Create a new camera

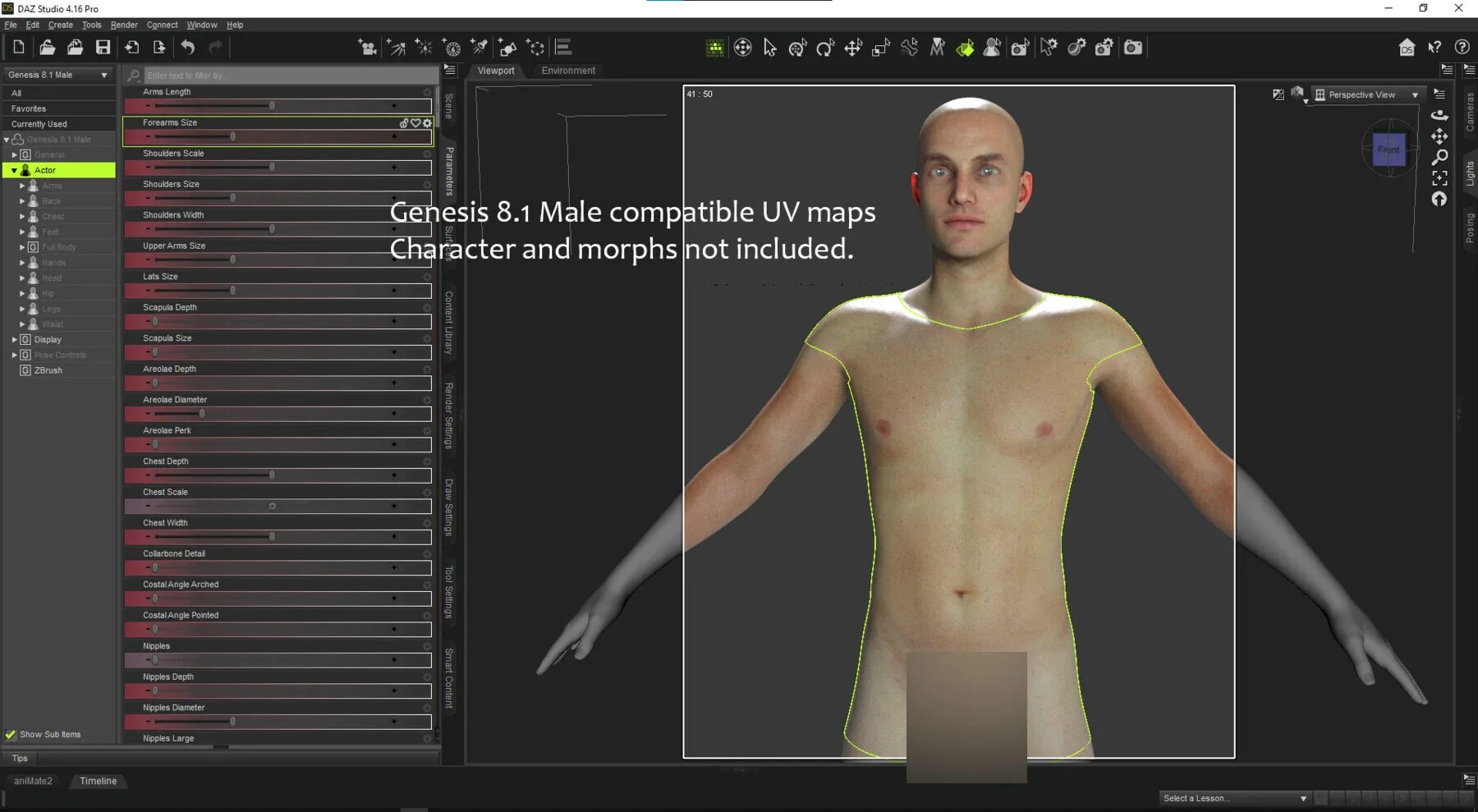(368, 48)
